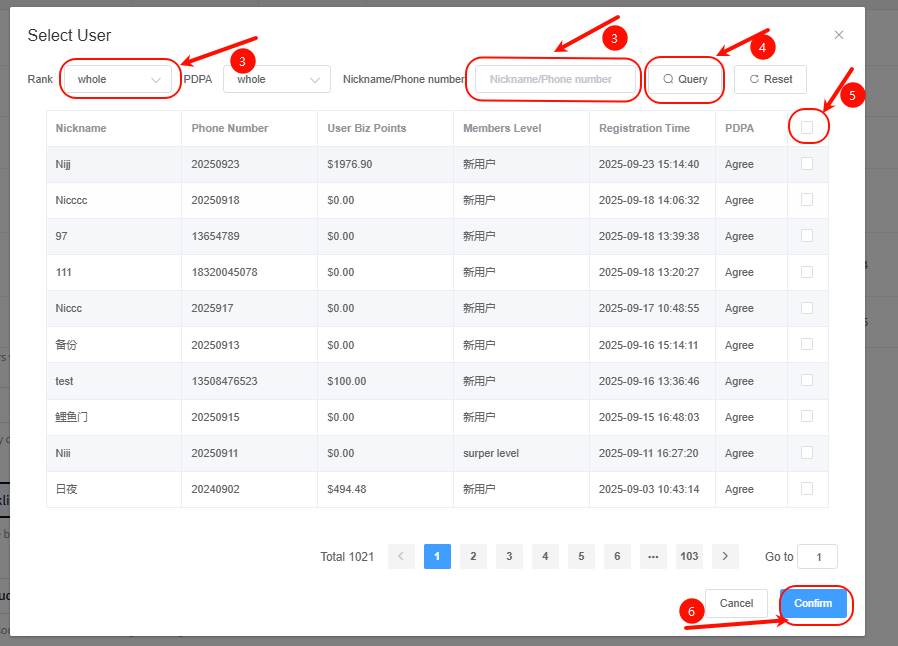The height and width of the screenshot is (646, 898).
Task: Tick the checkbox for user 日夜
Action: pyautogui.click(x=807, y=489)
